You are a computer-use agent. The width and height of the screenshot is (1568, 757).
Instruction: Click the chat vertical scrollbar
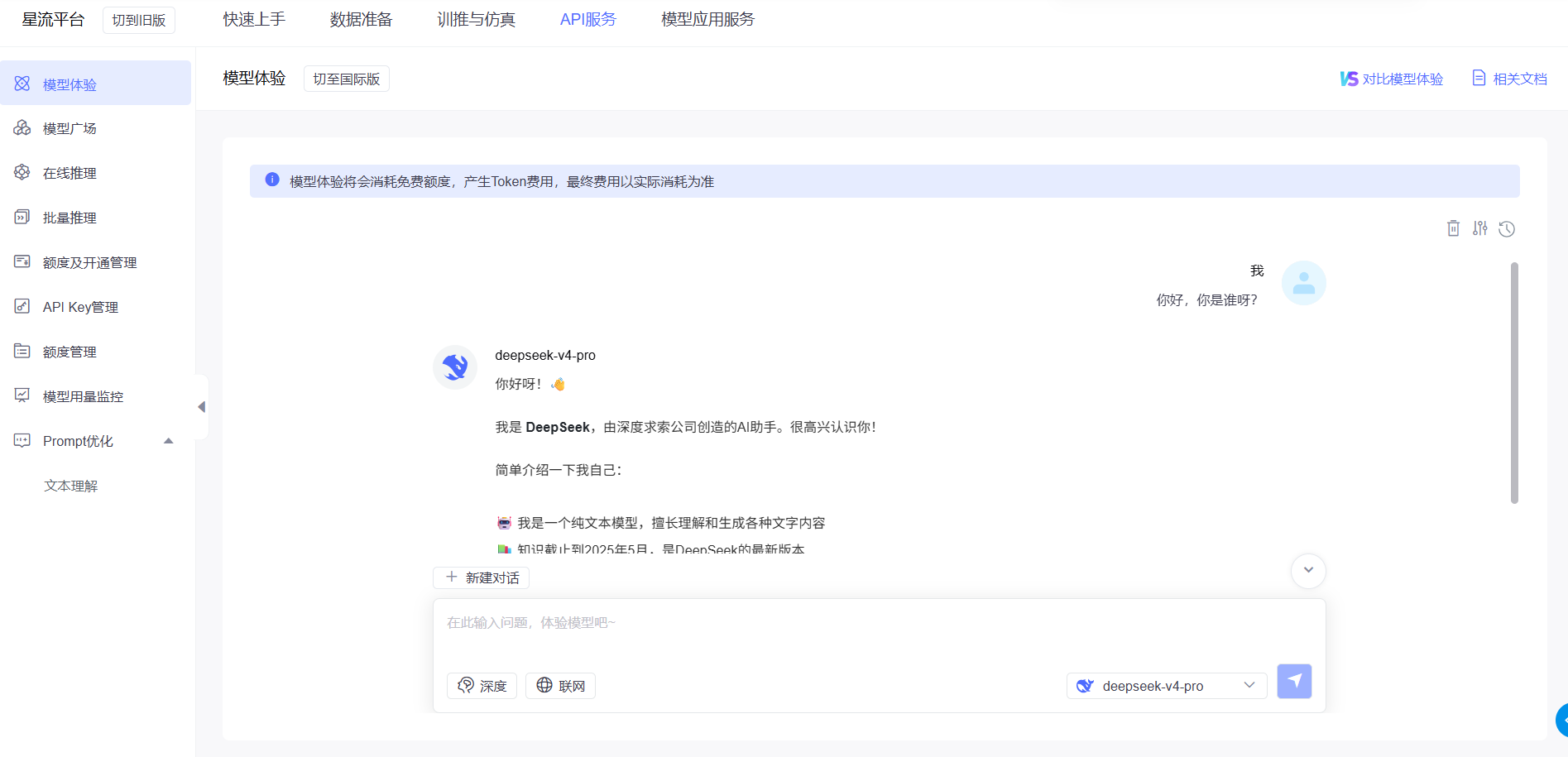(x=1514, y=382)
